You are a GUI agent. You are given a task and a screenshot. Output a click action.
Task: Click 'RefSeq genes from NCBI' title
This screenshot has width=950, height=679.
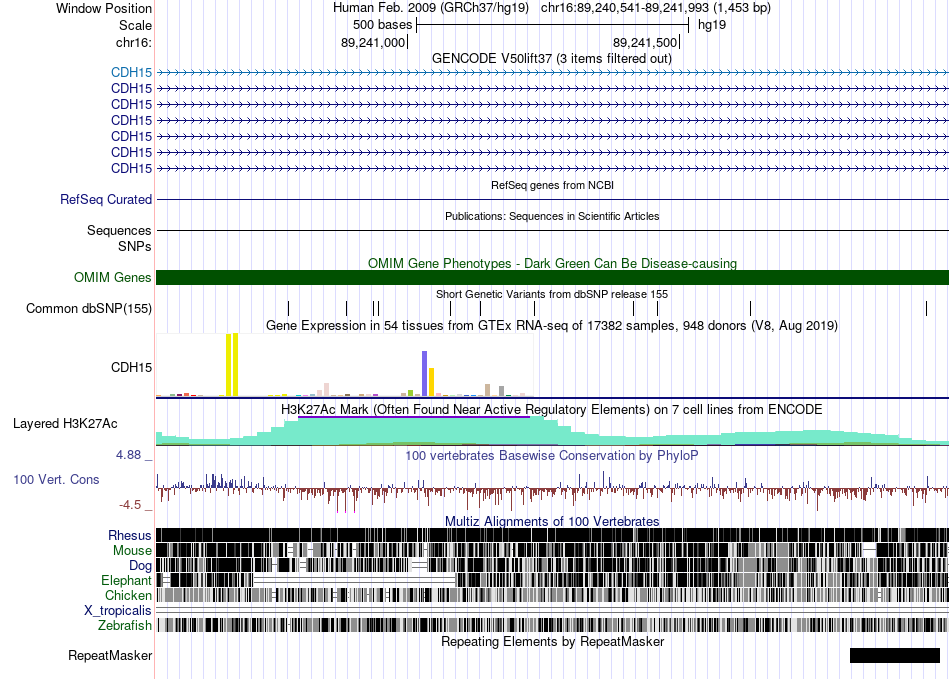coord(552,185)
